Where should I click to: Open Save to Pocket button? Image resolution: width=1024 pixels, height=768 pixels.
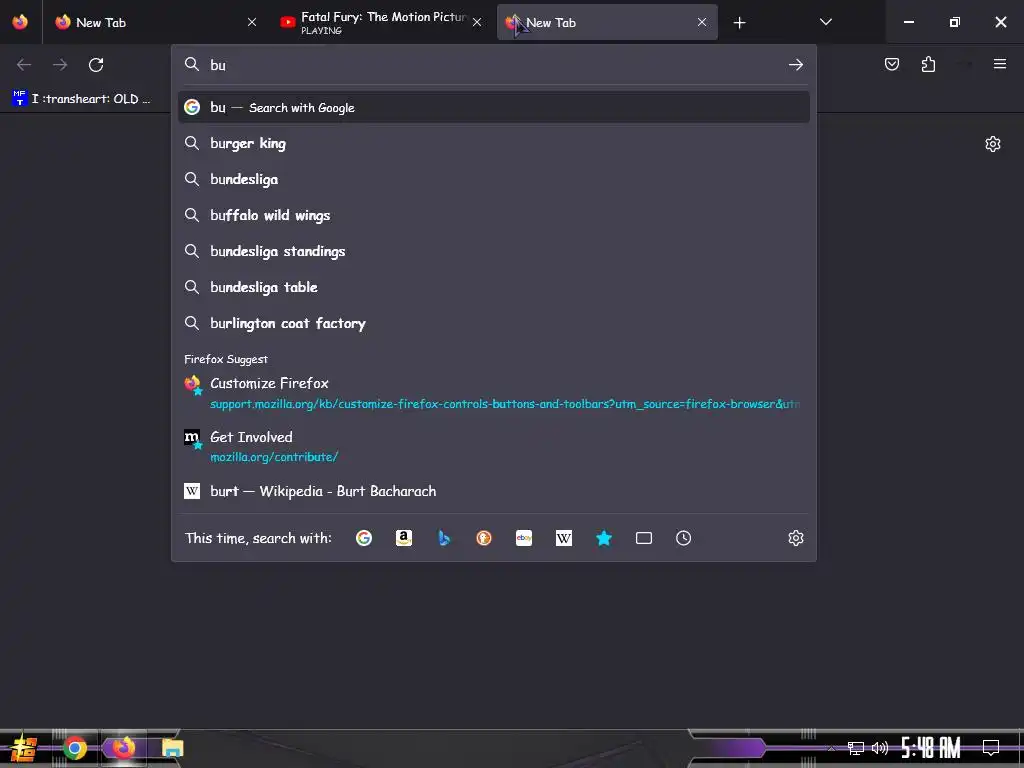[x=892, y=64]
